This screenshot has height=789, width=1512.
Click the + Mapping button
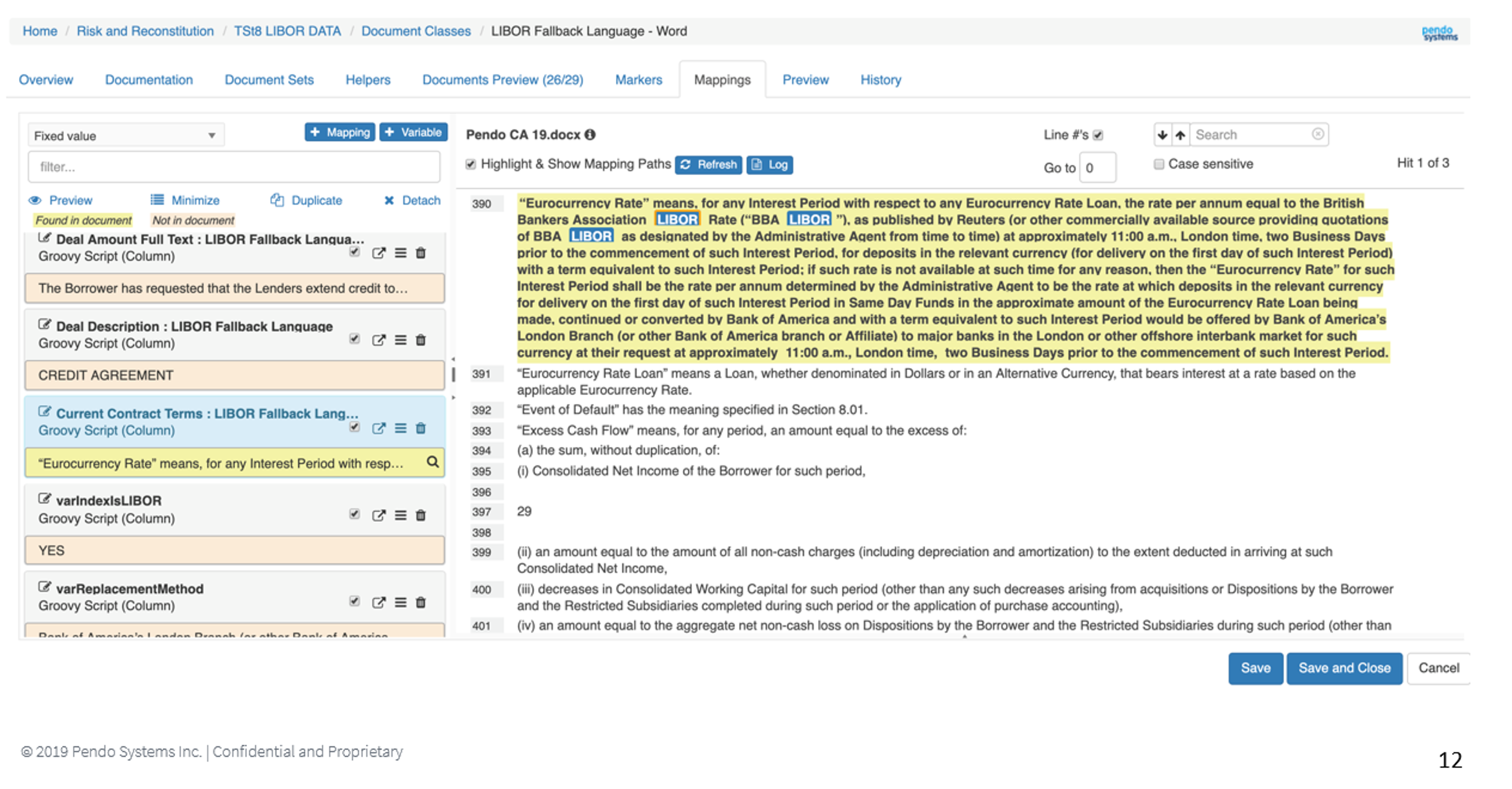coord(340,132)
